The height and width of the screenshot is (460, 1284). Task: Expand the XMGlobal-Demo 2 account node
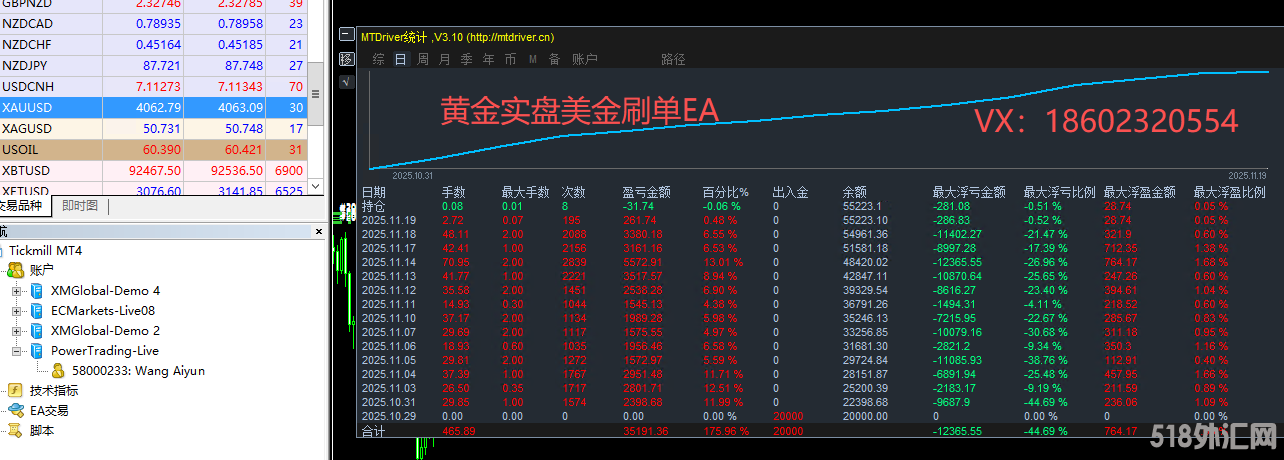point(16,331)
